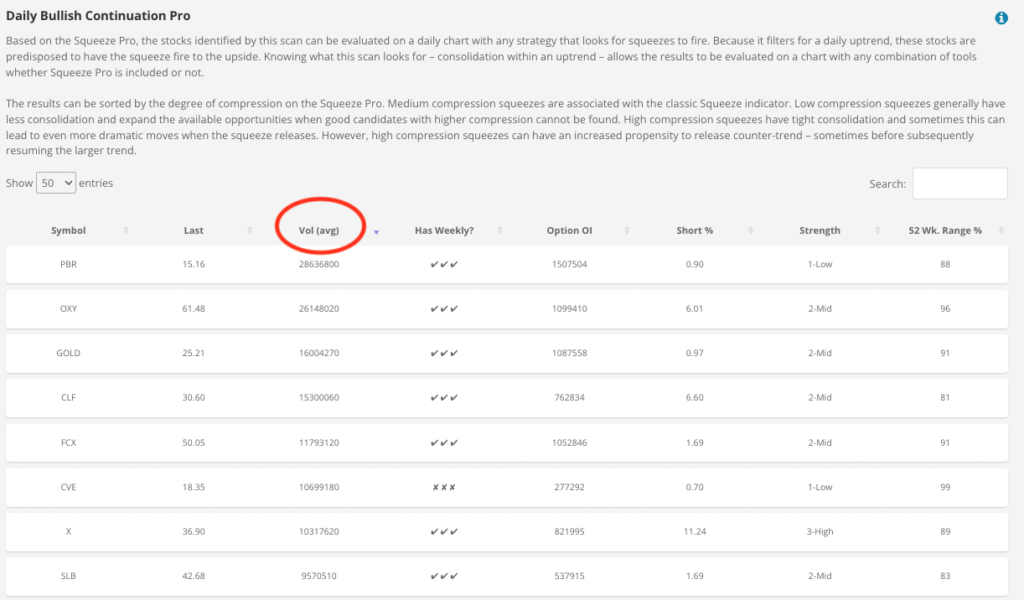
Task: Click FCX volume value 11793120
Action: pyautogui.click(x=319, y=443)
